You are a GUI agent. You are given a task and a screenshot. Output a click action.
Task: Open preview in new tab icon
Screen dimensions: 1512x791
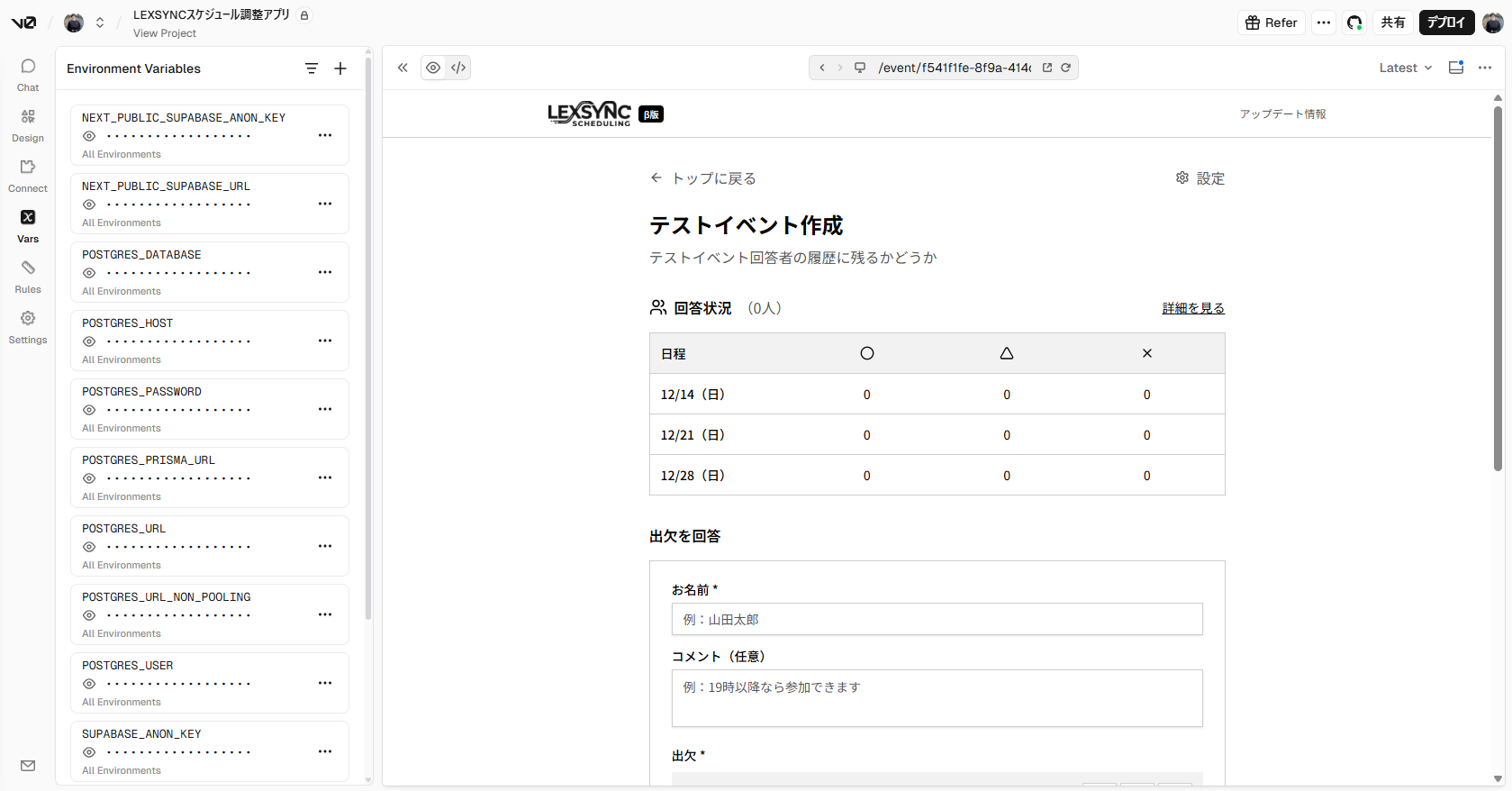[1047, 68]
